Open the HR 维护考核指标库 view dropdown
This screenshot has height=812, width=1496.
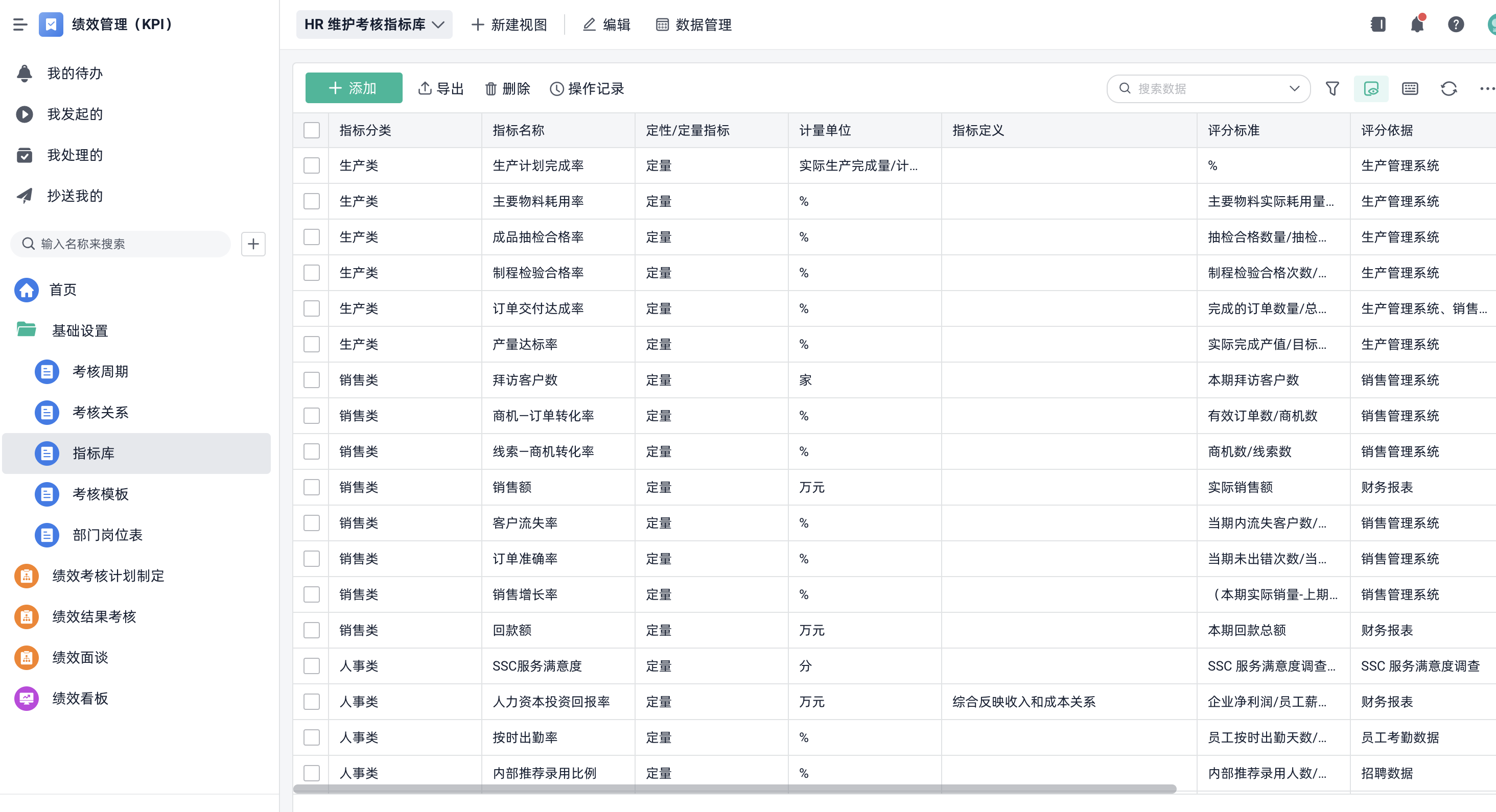point(374,25)
